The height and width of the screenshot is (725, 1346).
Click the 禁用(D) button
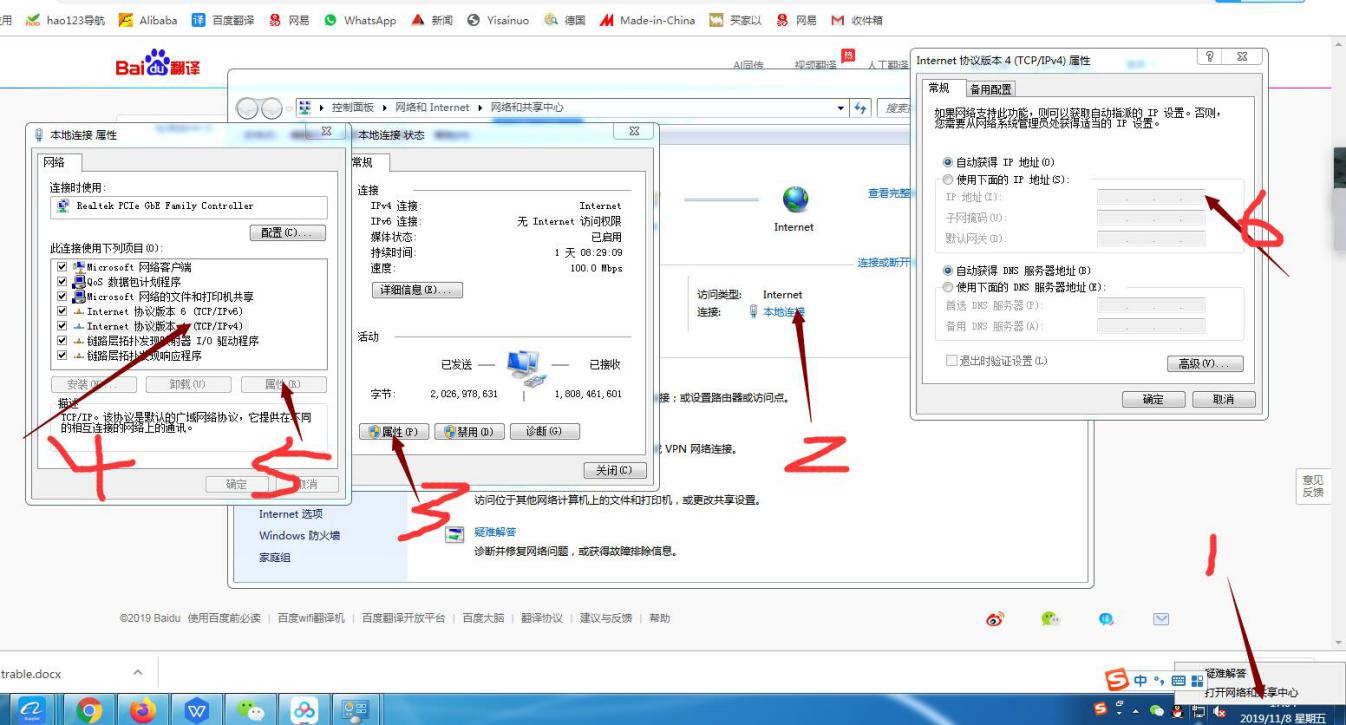click(x=469, y=432)
